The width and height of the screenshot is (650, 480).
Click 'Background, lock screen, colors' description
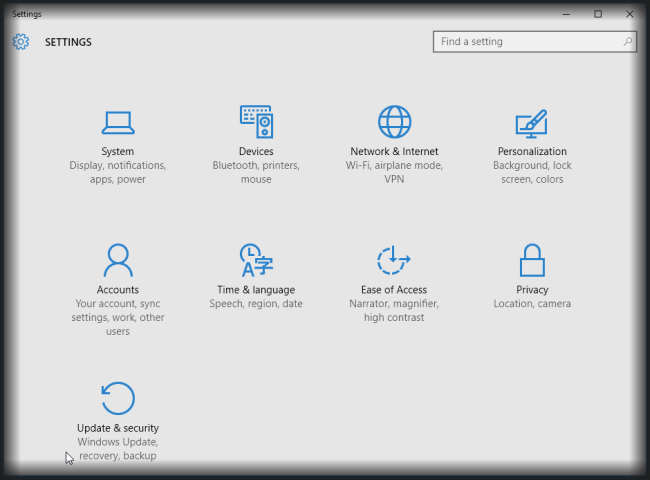coord(532,172)
